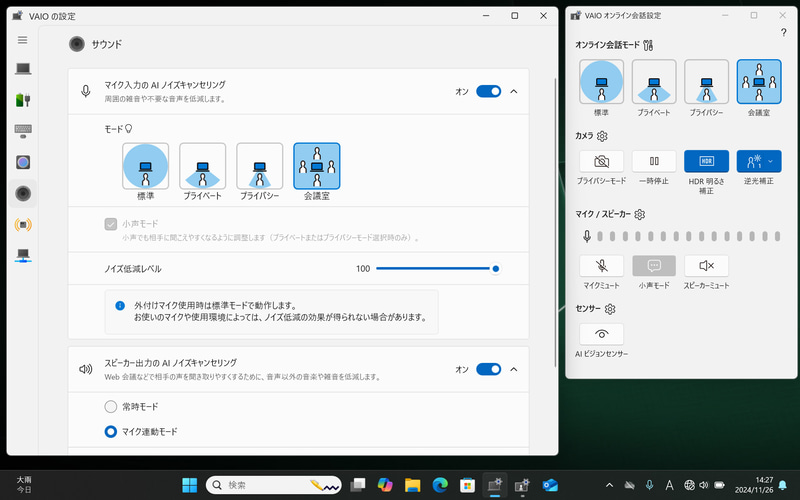Open Outlook from the taskbar
The image size is (800, 500).
tap(550, 485)
